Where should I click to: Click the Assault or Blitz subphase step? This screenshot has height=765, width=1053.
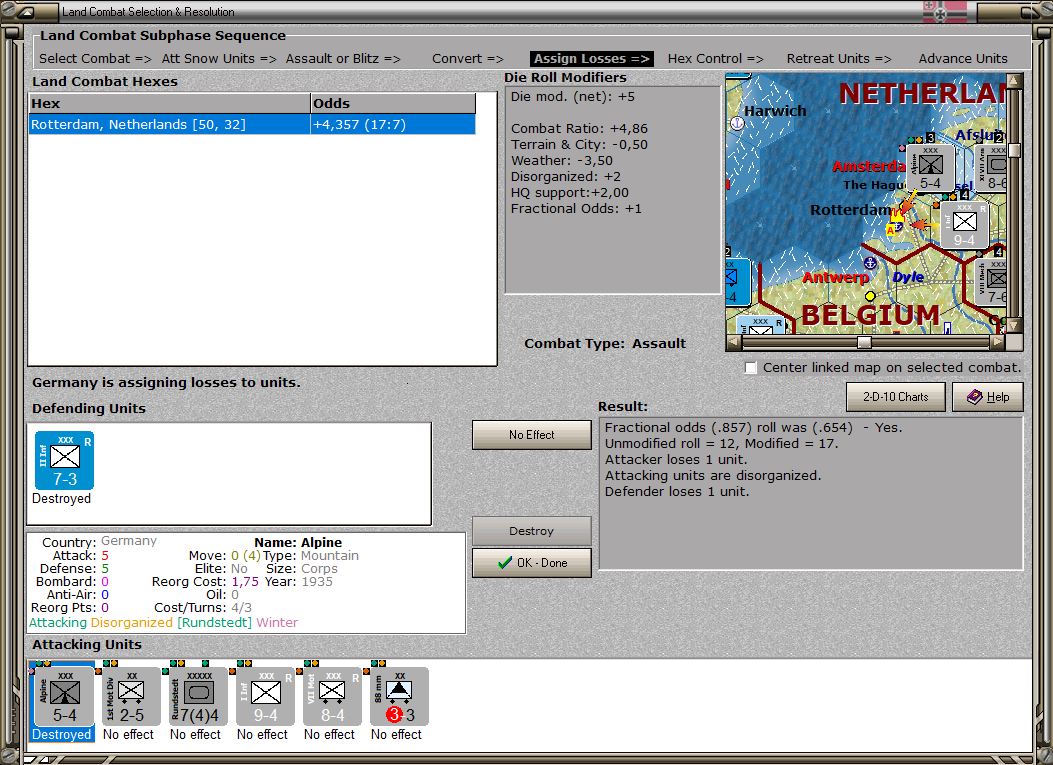tap(343, 58)
